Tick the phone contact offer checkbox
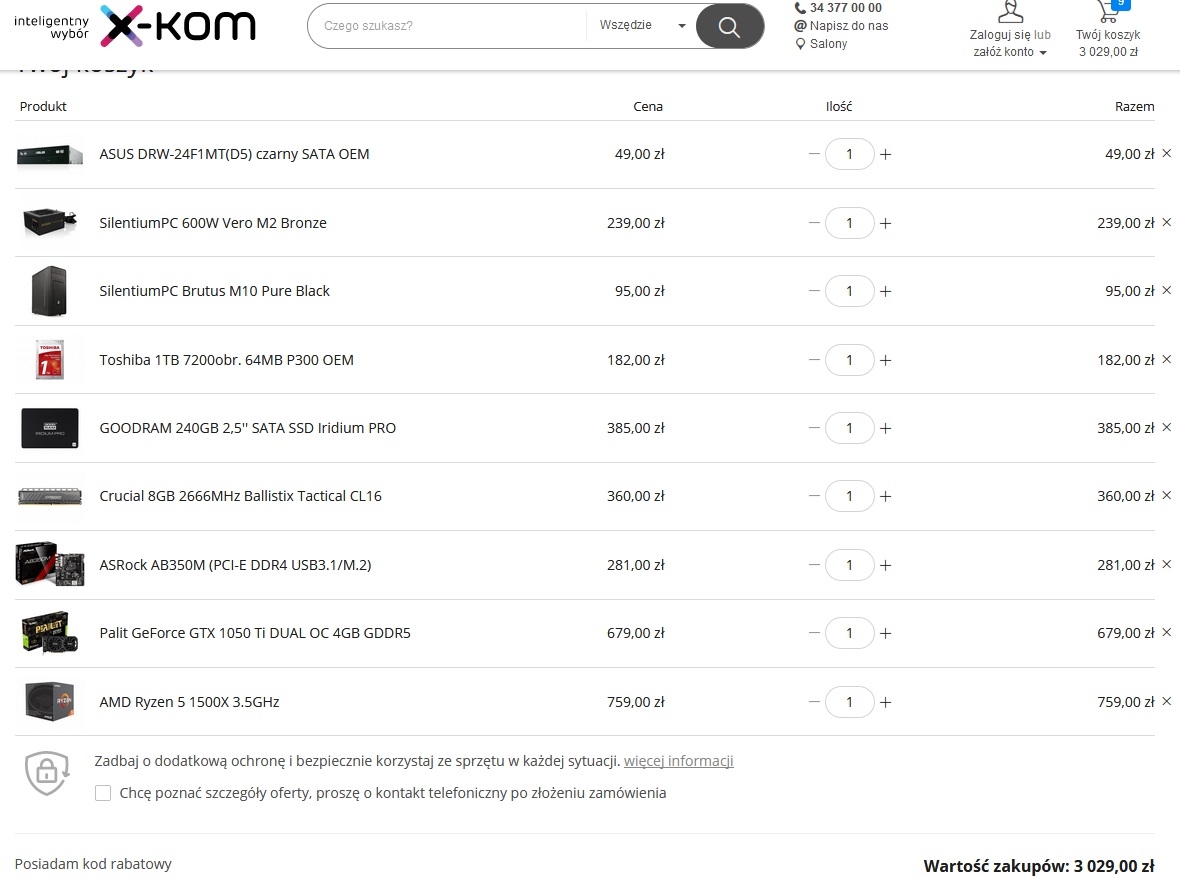The height and width of the screenshot is (888, 1180). [103, 793]
